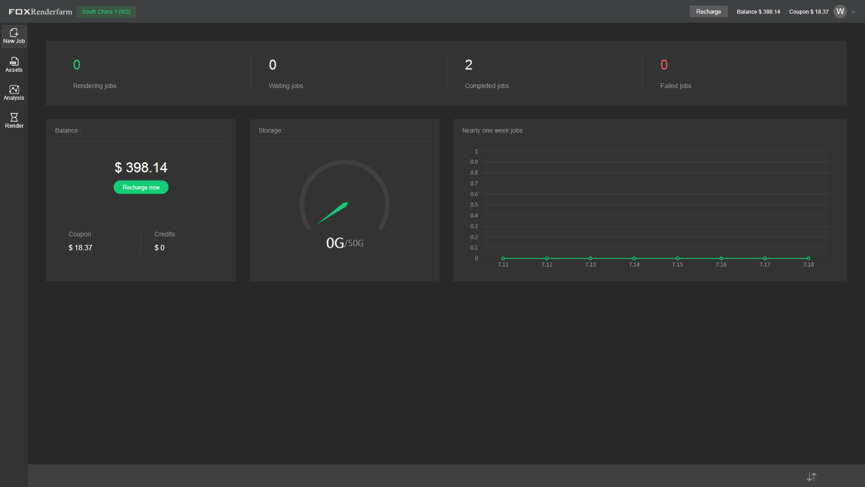This screenshot has width=865, height=487.
Task: Click the Nearly one week jobs title
Action: (492, 131)
